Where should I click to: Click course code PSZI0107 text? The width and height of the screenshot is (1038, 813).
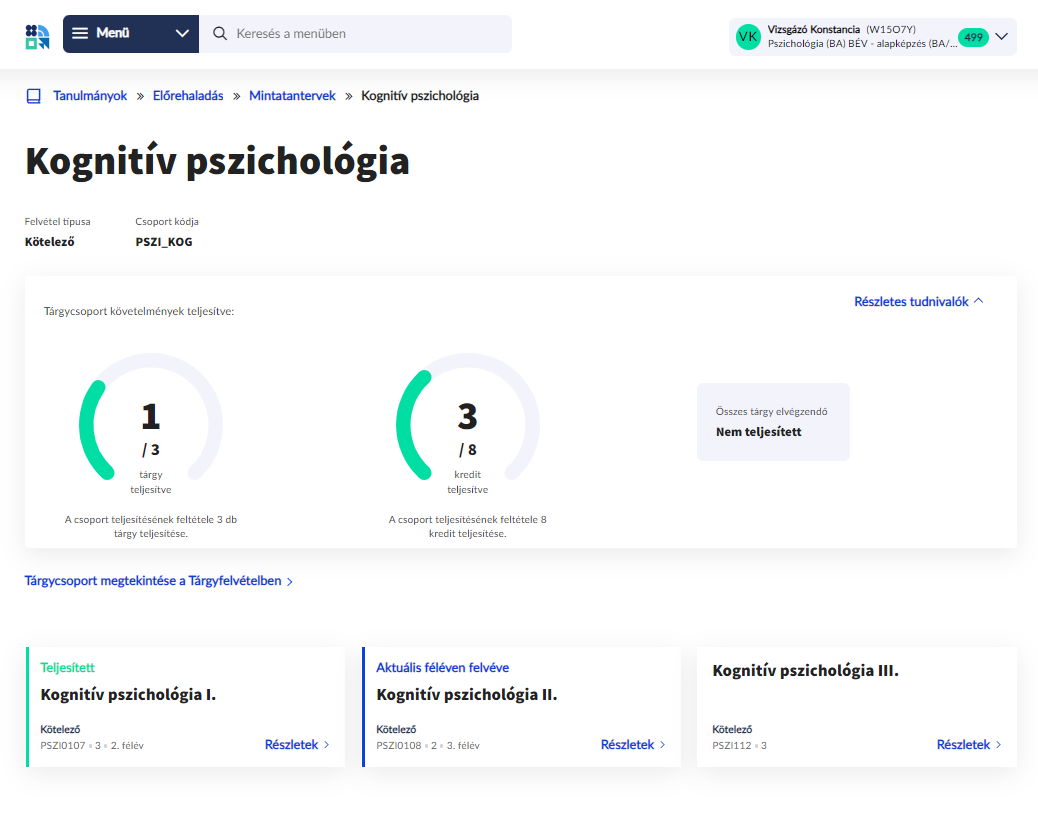coord(63,745)
